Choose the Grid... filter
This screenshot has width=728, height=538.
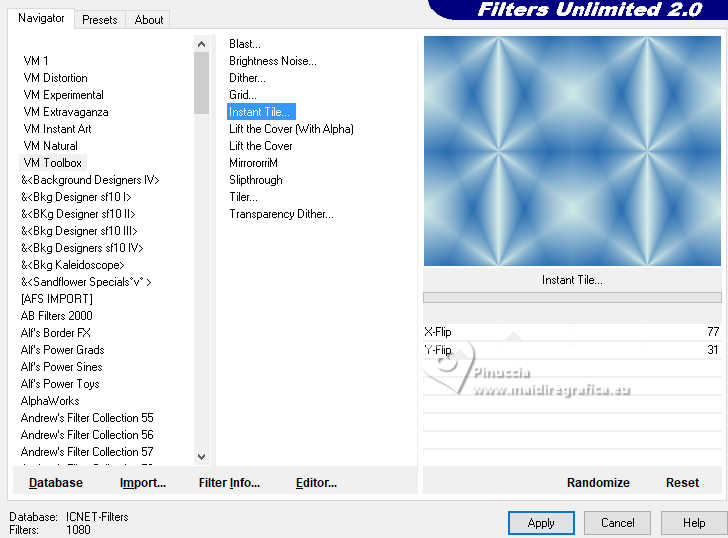[242, 95]
